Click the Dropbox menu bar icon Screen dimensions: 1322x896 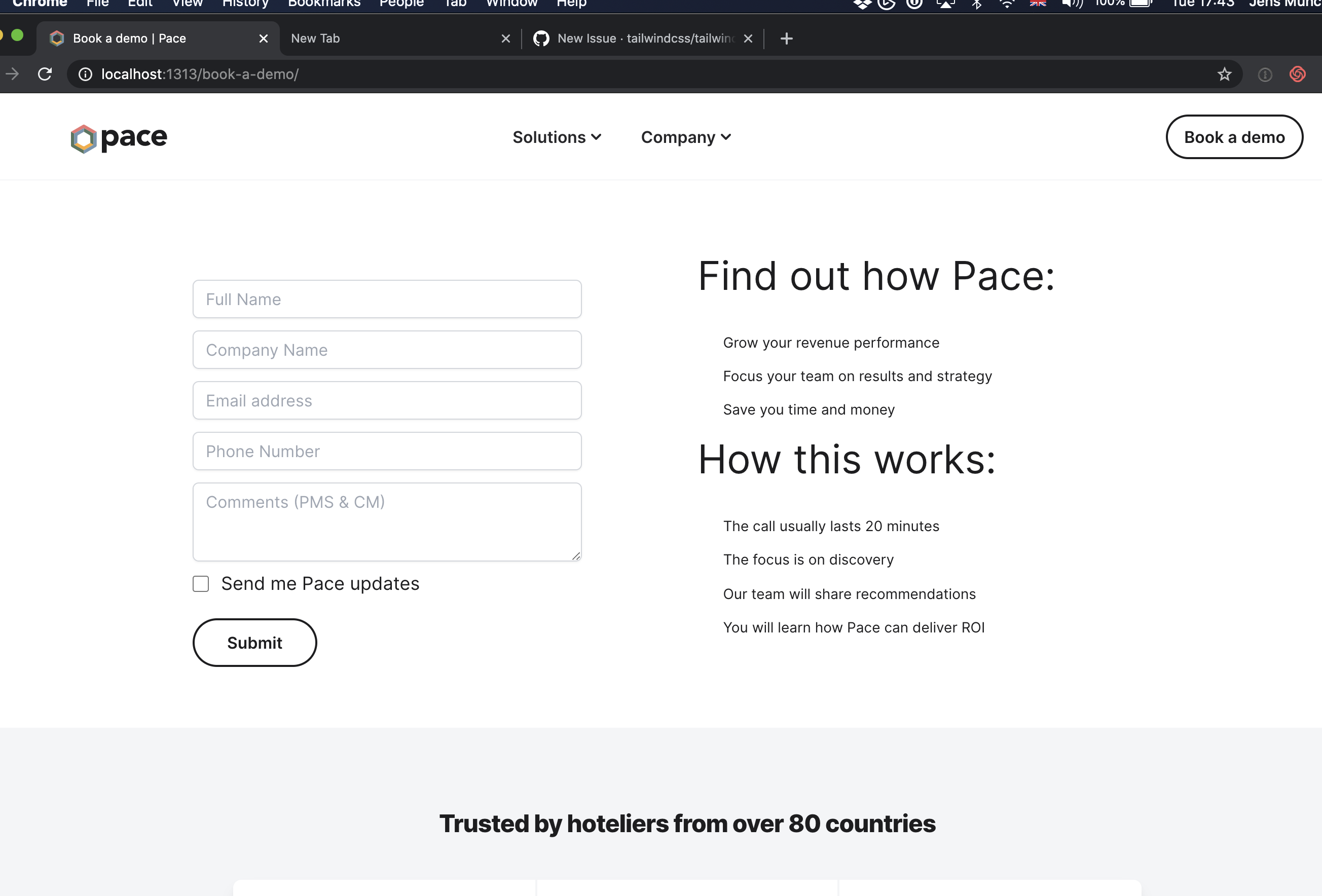click(862, 4)
